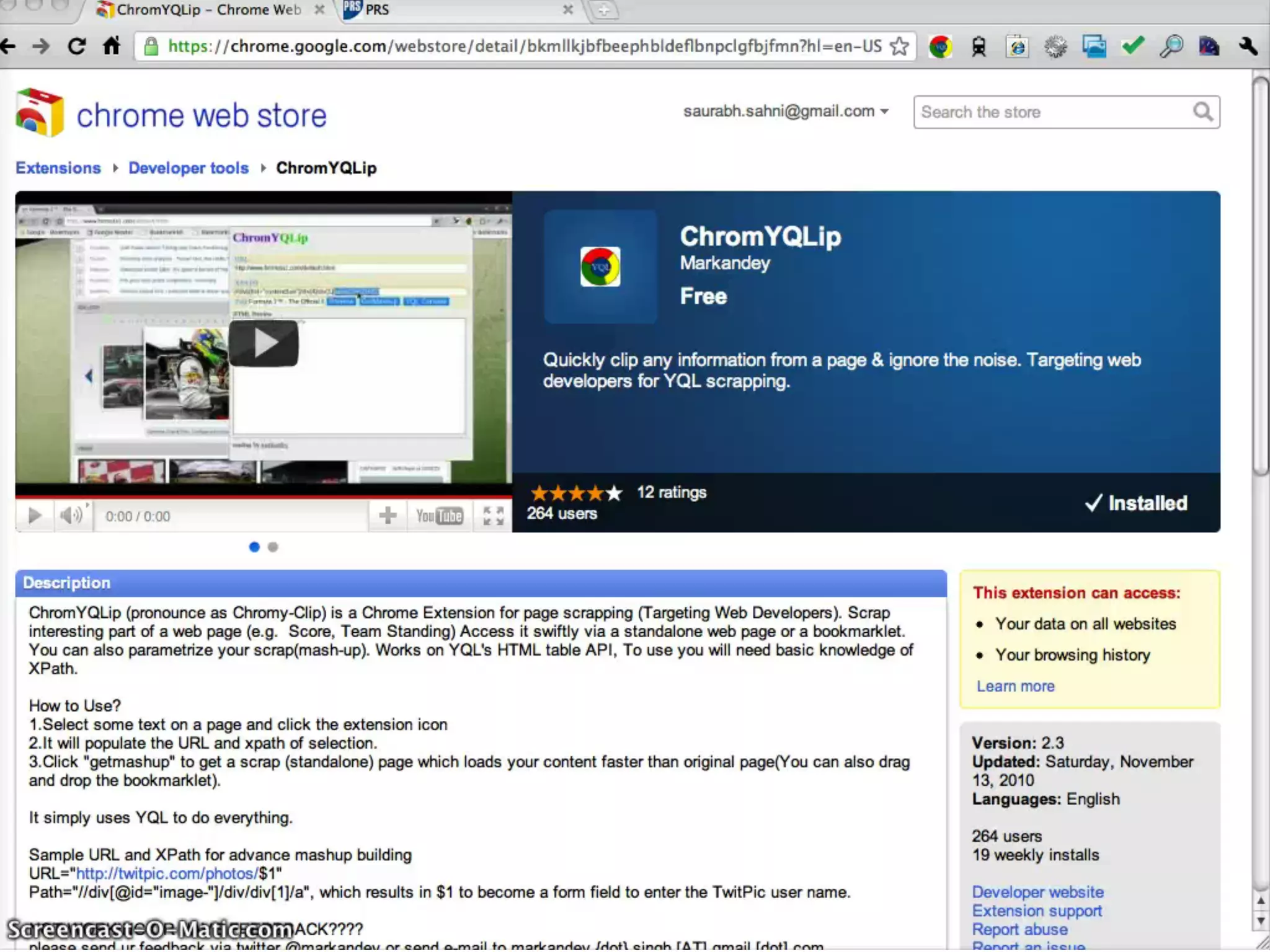1270x952 pixels.
Task: Submit store search with magnifier icon
Action: coord(1202,112)
